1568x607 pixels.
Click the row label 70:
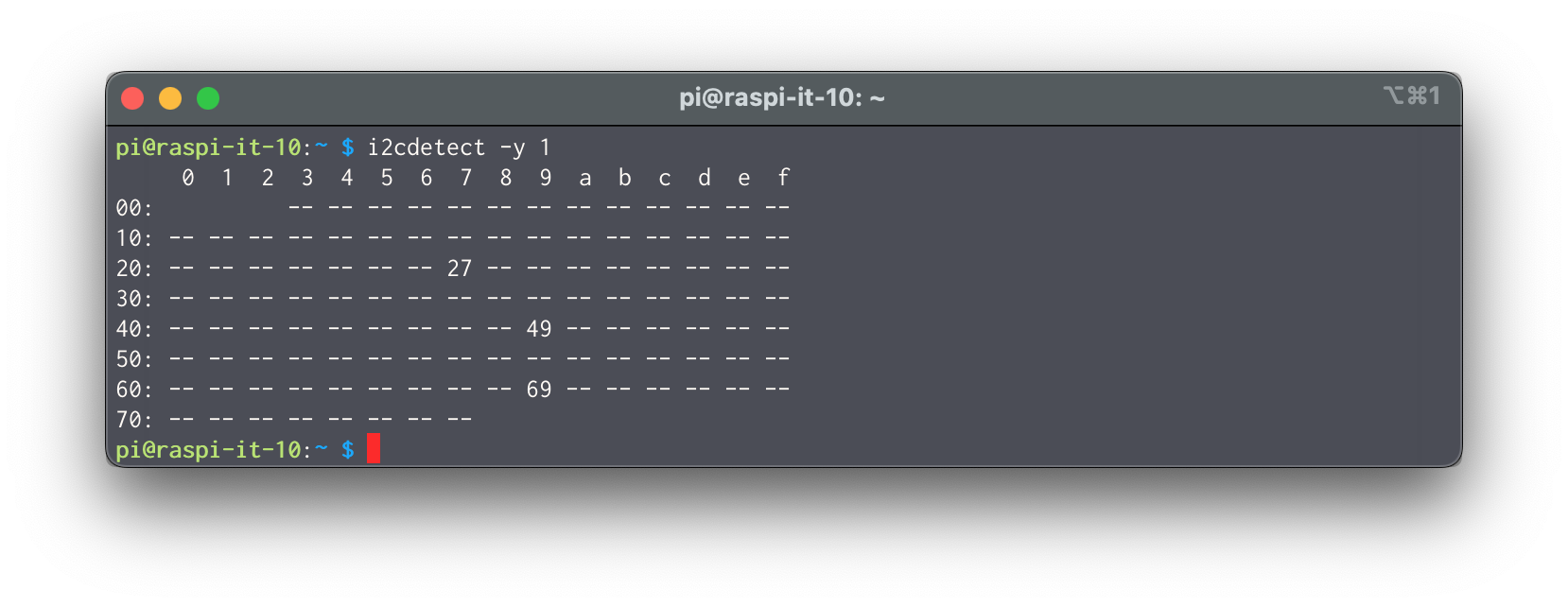133,420
